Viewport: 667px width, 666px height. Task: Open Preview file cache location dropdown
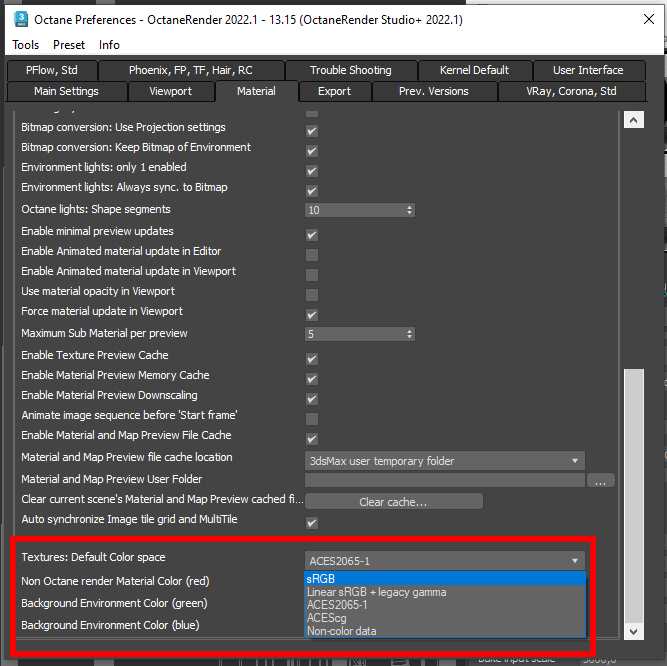445,461
